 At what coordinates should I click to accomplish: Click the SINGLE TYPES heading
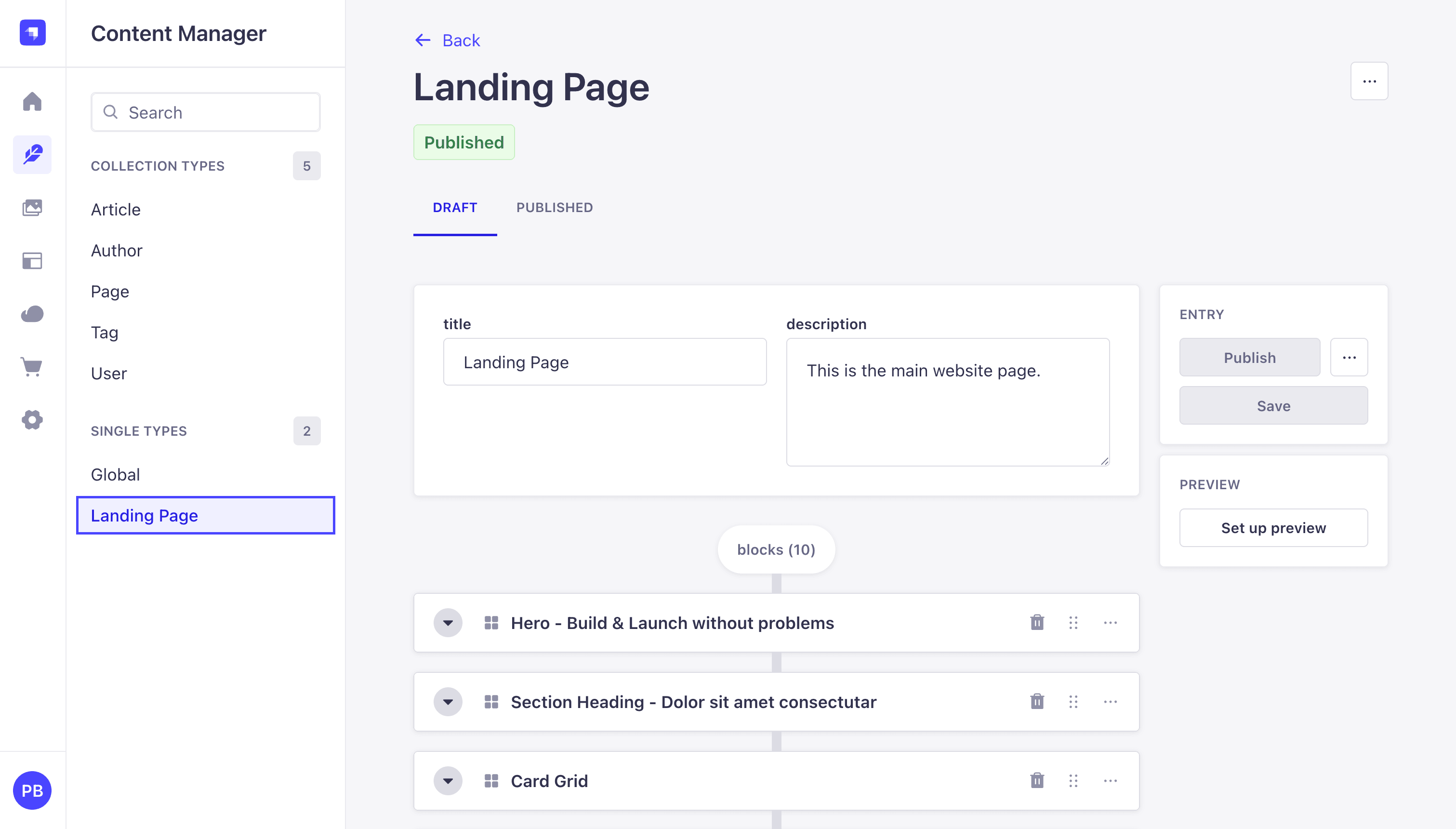pos(139,430)
